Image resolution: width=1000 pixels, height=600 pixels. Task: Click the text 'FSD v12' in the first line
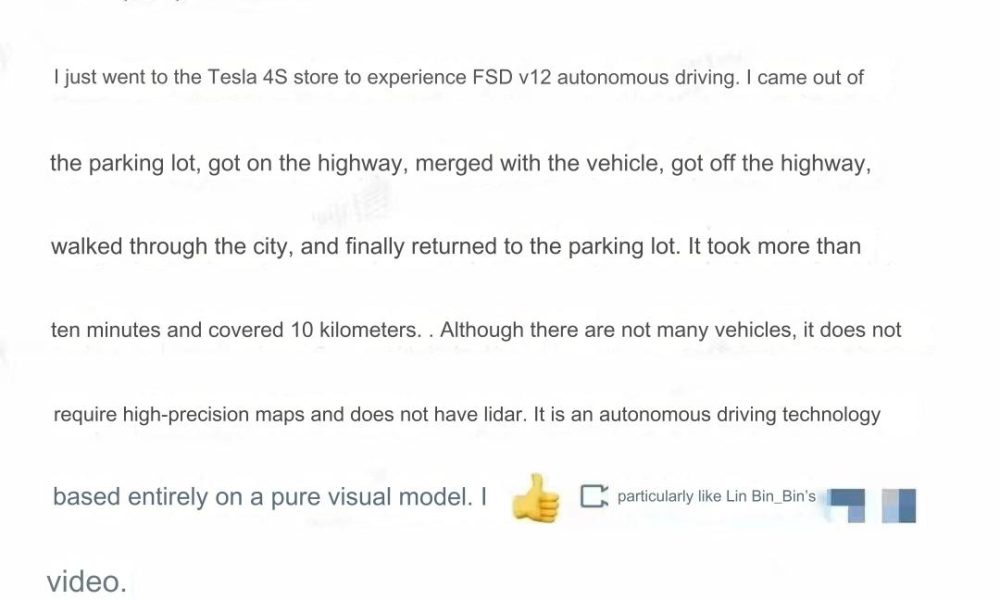coord(511,77)
